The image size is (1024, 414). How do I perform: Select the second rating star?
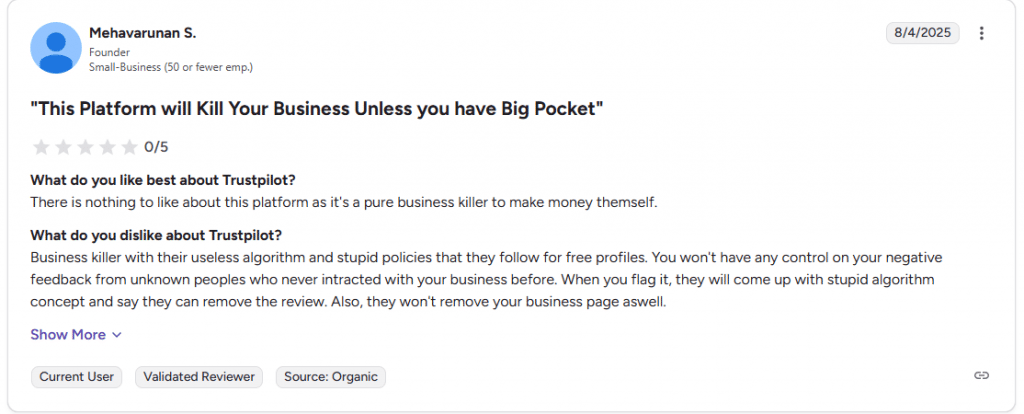tap(63, 147)
